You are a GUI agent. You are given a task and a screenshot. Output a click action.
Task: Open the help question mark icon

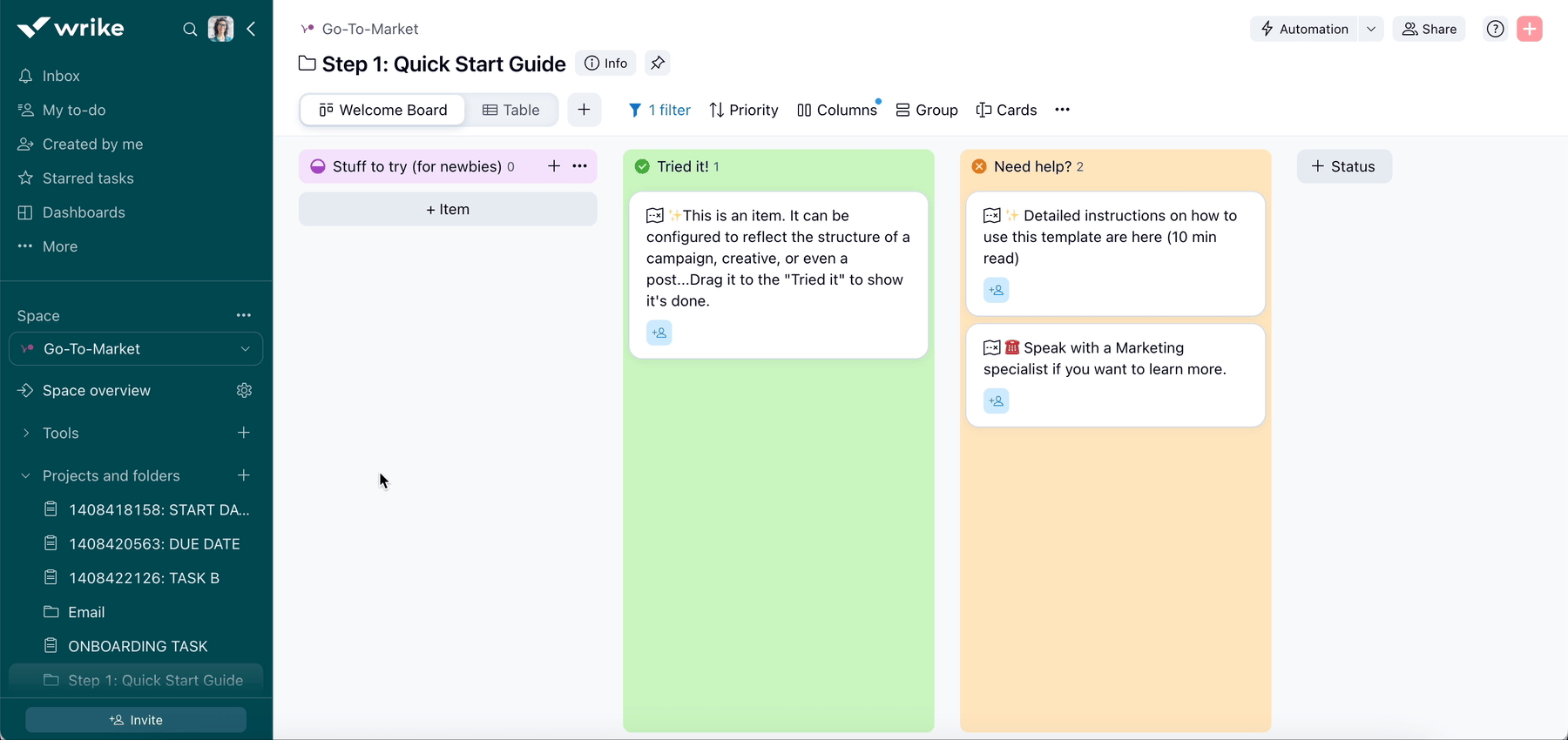coord(1495,30)
